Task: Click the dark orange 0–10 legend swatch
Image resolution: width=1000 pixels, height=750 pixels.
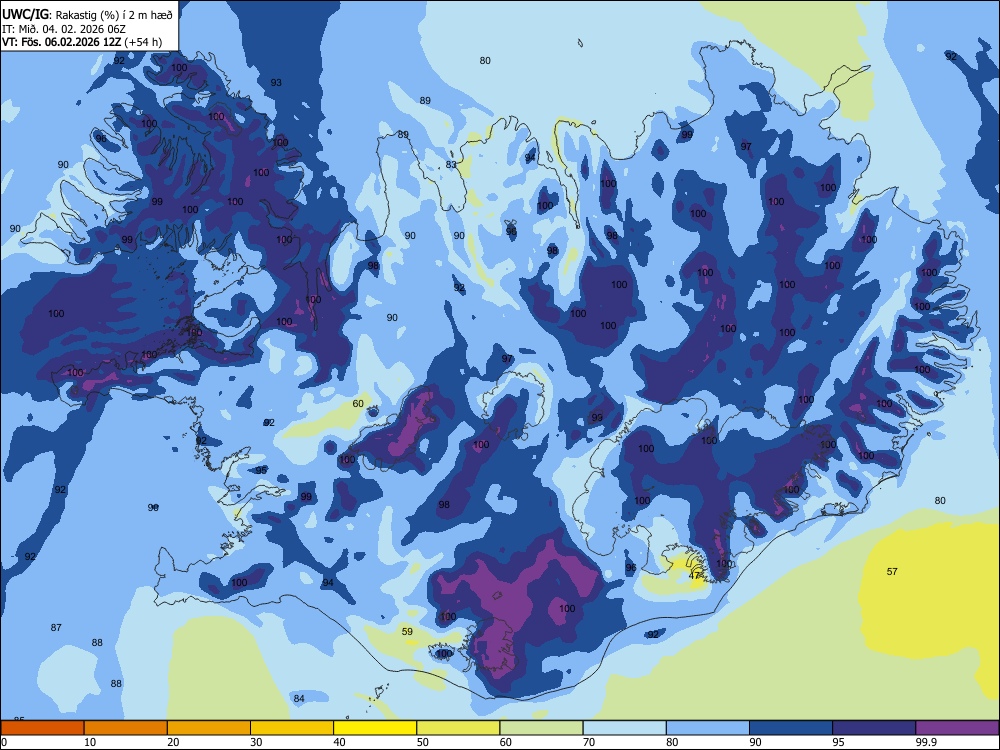Action: pos(42,728)
